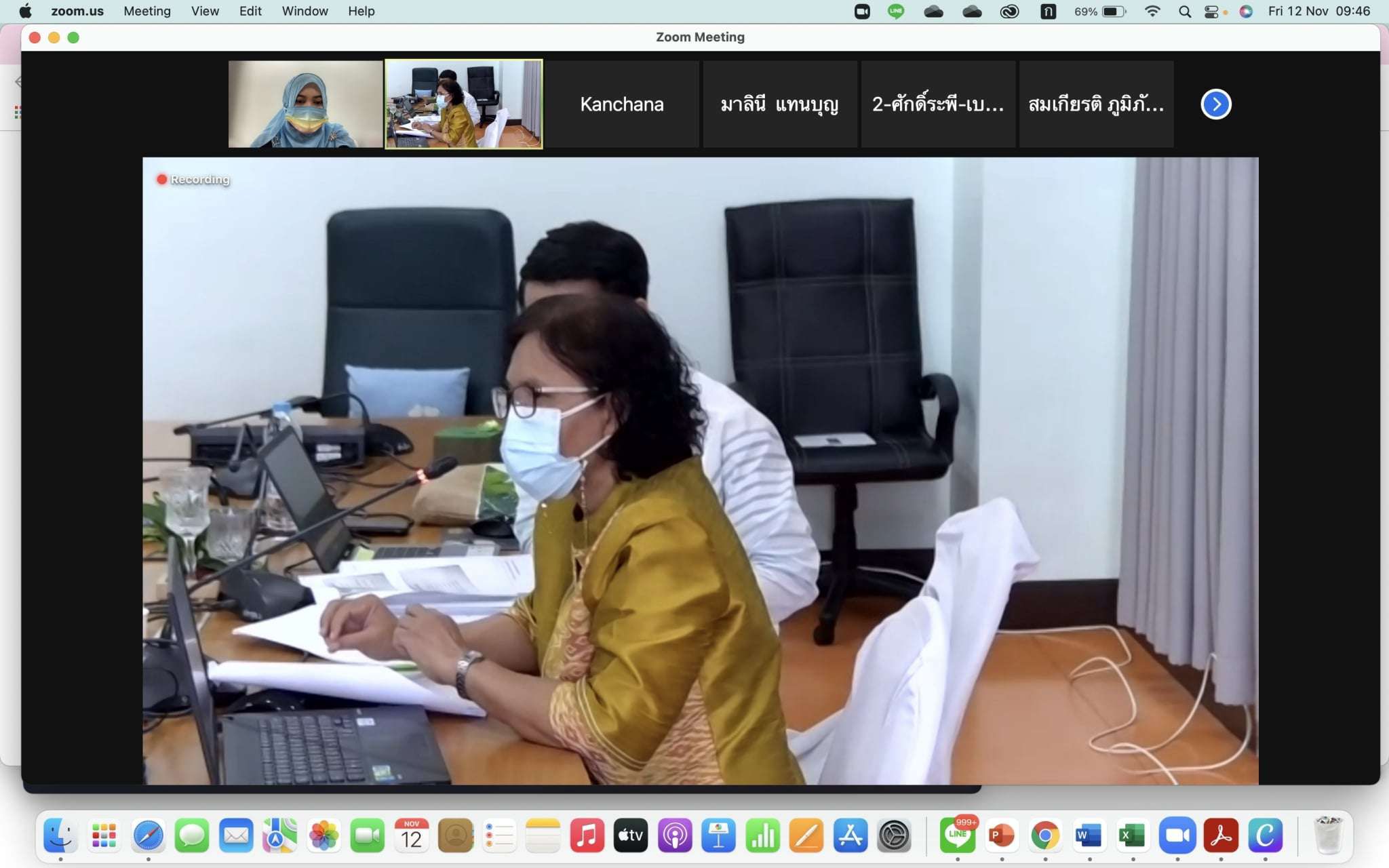Open Control Center icon
The width and height of the screenshot is (1389, 868).
coord(1211,11)
